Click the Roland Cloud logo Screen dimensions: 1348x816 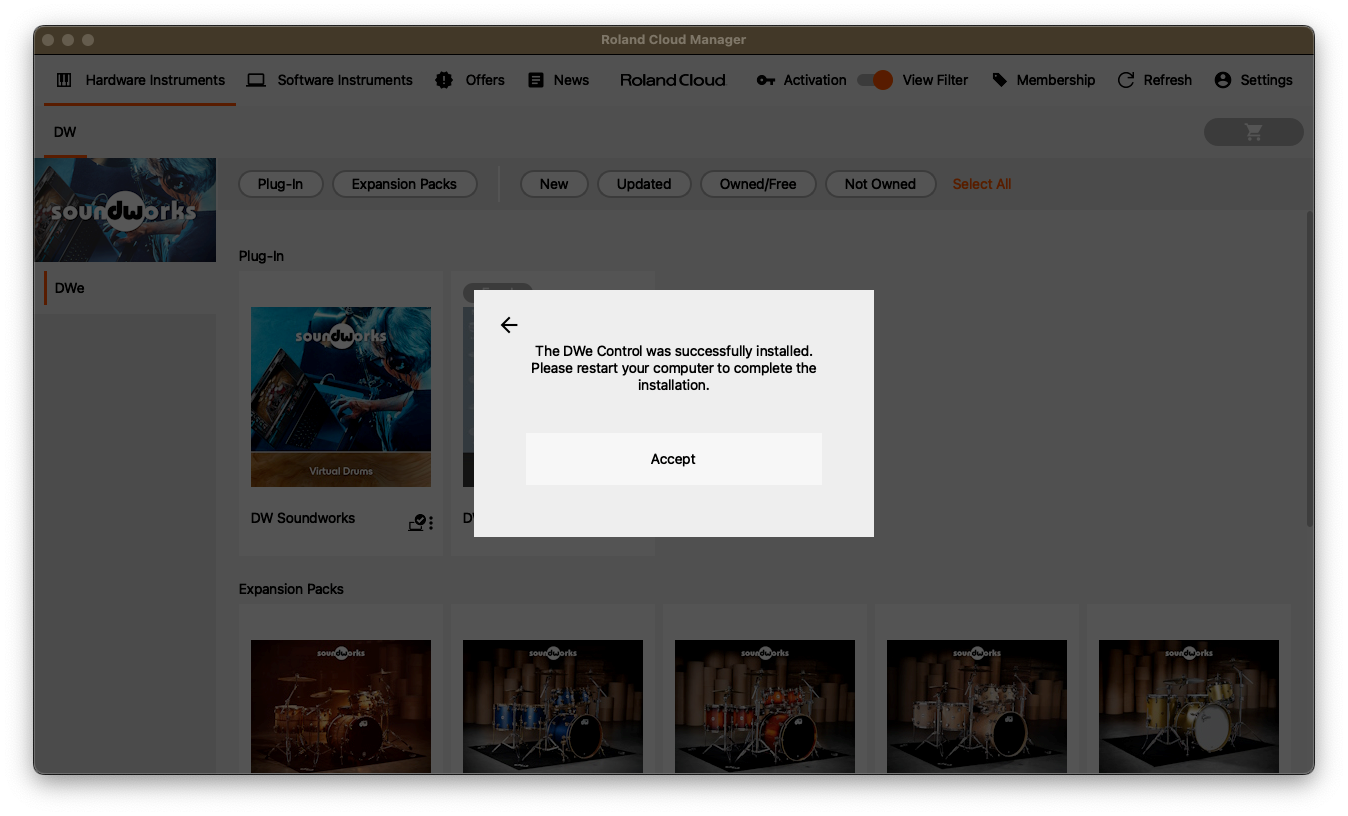(x=673, y=80)
